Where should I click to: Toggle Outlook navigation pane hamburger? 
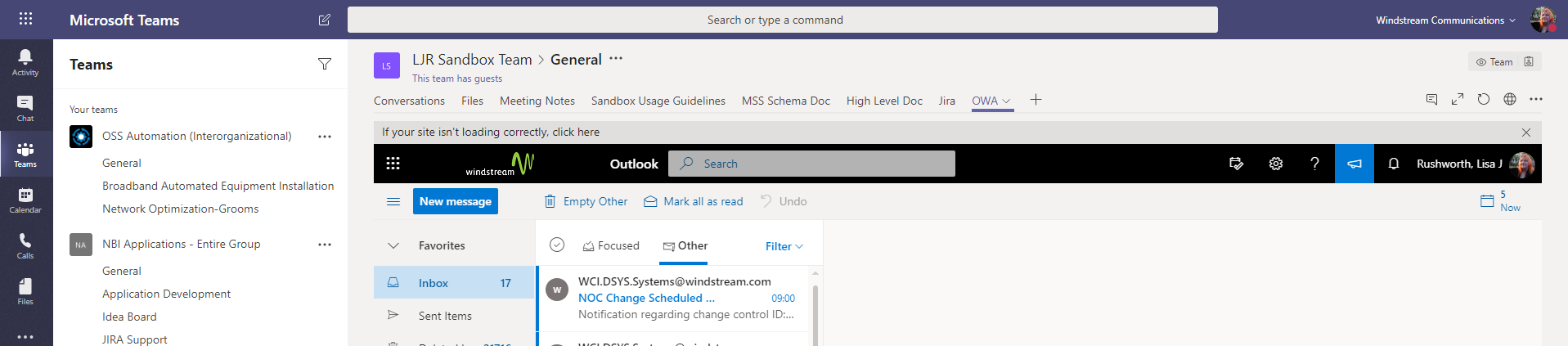[x=393, y=201]
